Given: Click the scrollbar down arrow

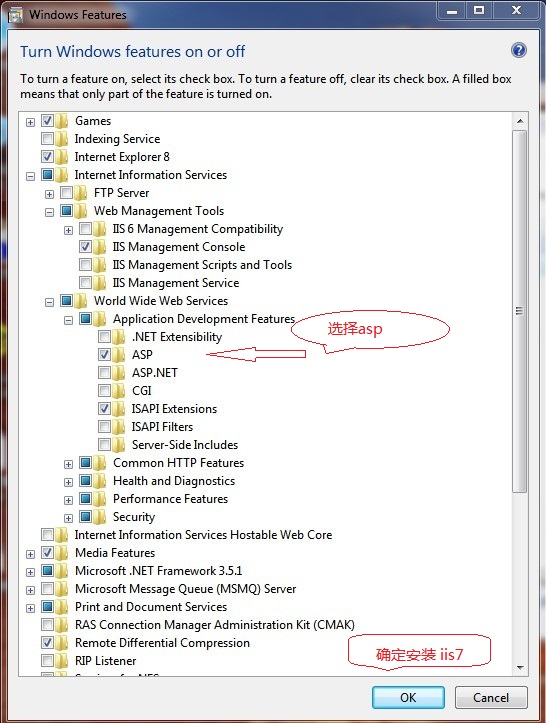Looking at the screenshot, I should [x=520, y=667].
